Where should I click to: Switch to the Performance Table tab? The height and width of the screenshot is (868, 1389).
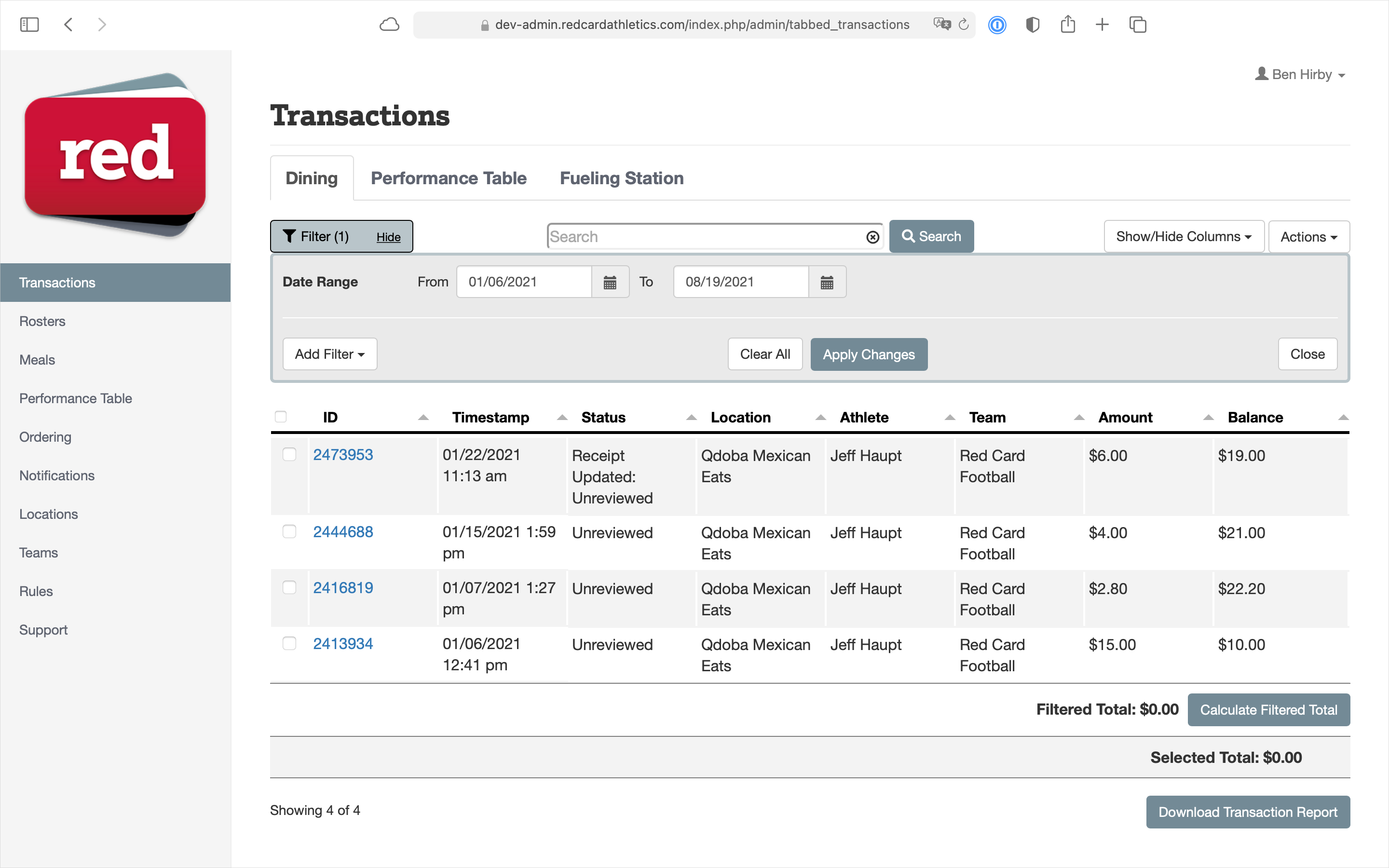[449, 178]
